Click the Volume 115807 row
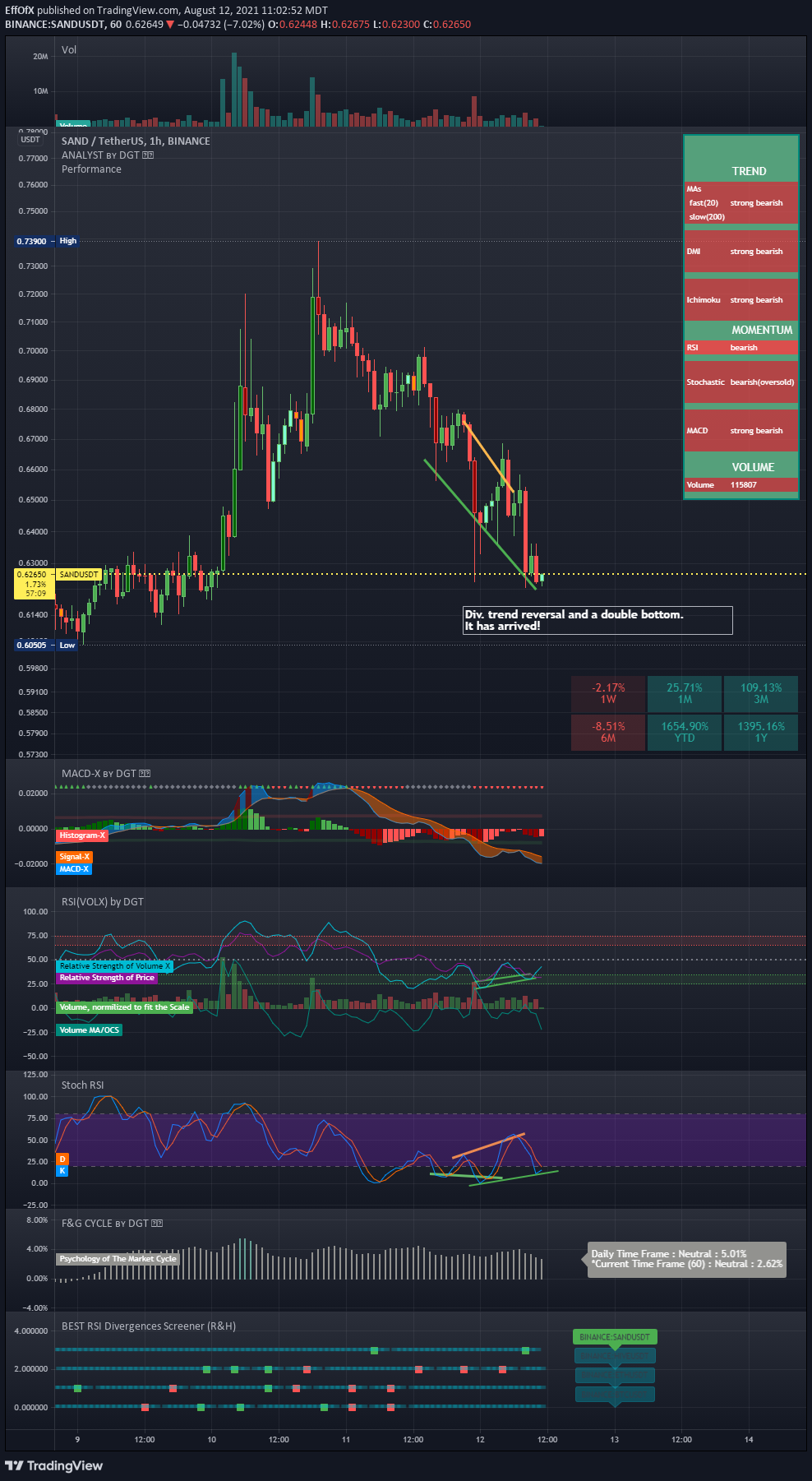This screenshot has height=1481, width=812. [741, 485]
